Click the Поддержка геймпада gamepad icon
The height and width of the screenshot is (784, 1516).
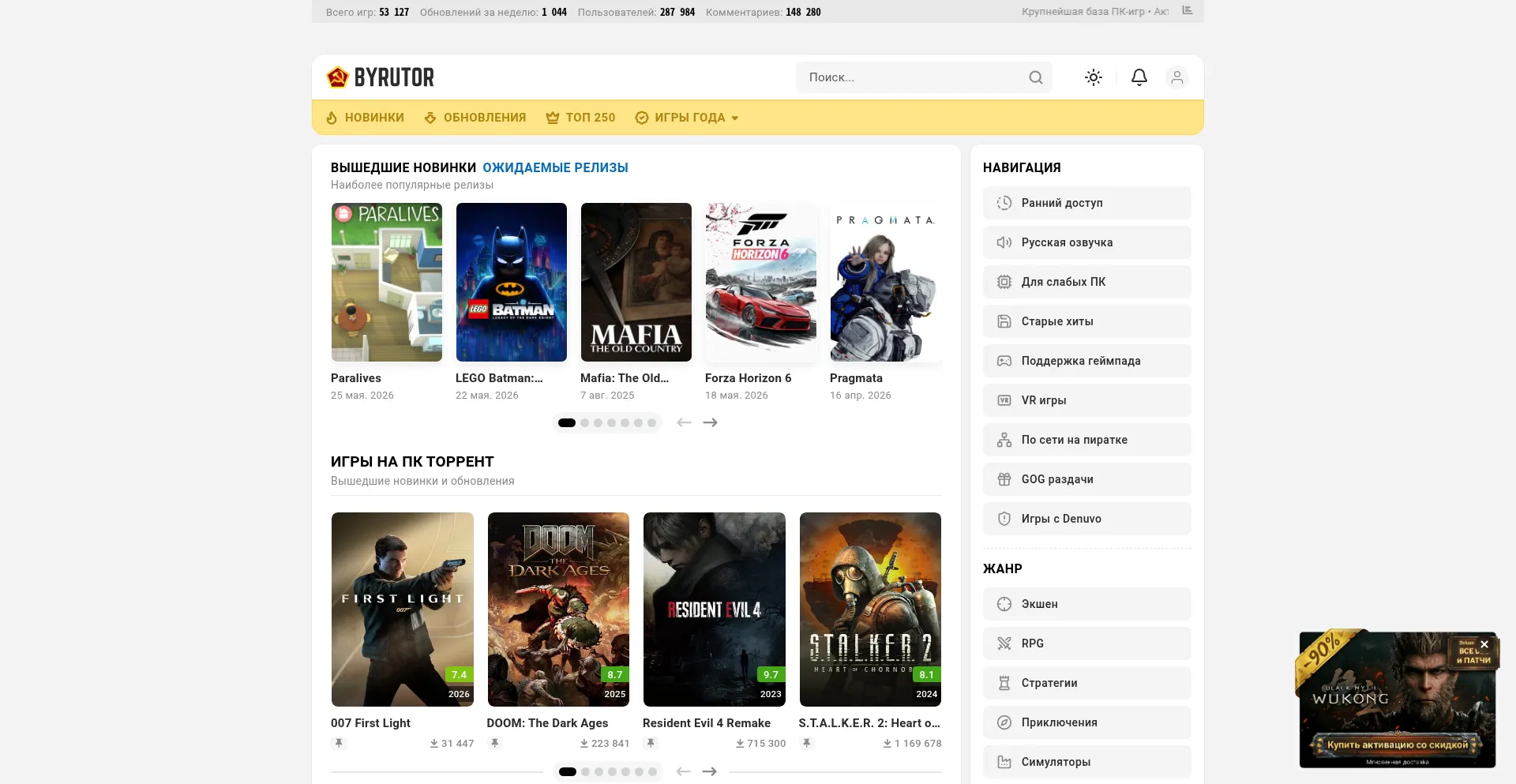point(1004,361)
